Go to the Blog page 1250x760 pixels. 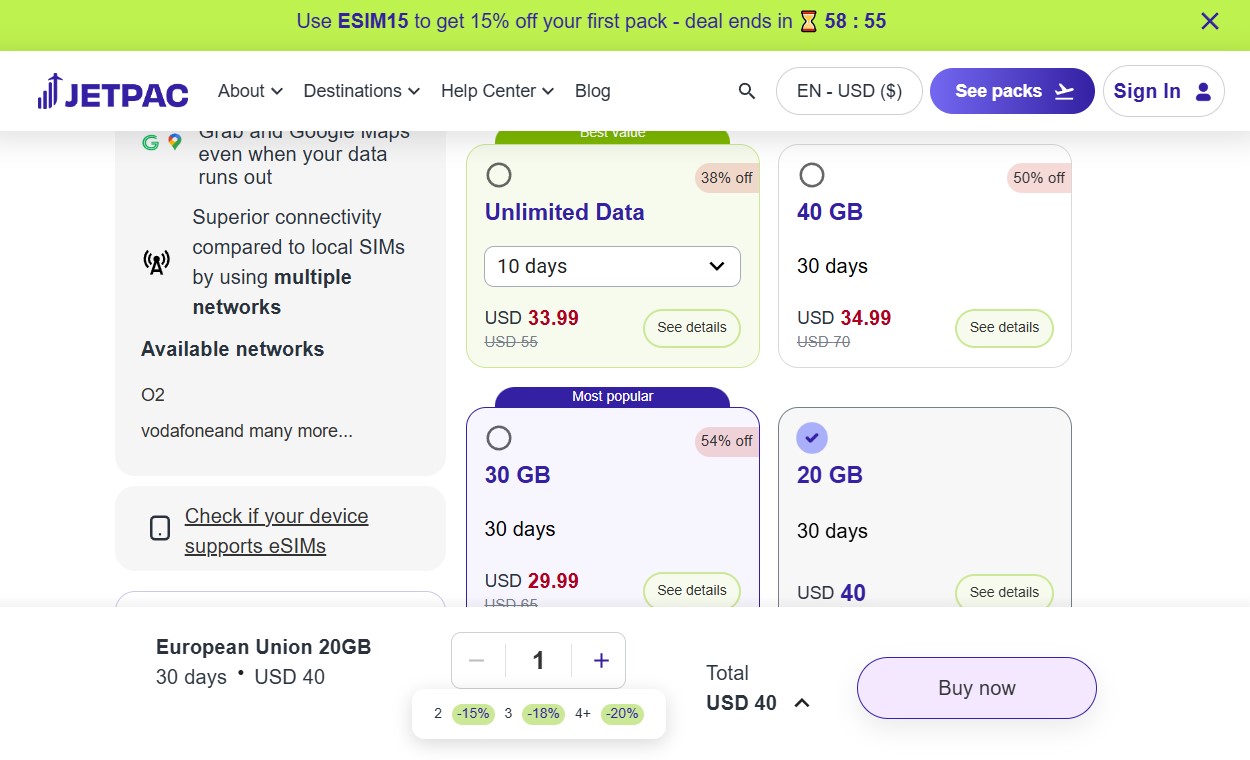(592, 91)
